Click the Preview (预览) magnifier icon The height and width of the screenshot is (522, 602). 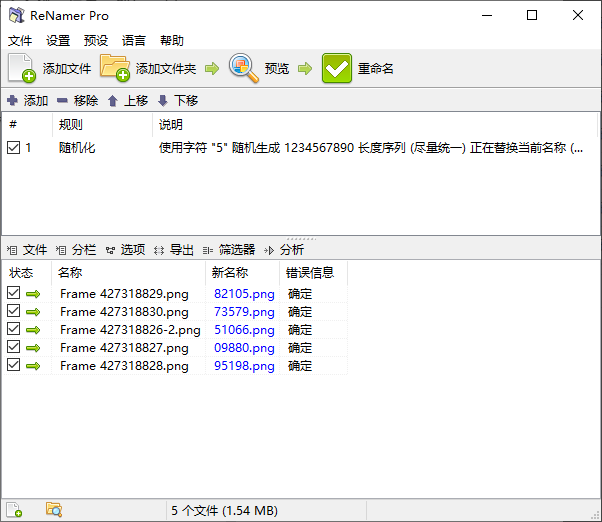click(x=243, y=68)
